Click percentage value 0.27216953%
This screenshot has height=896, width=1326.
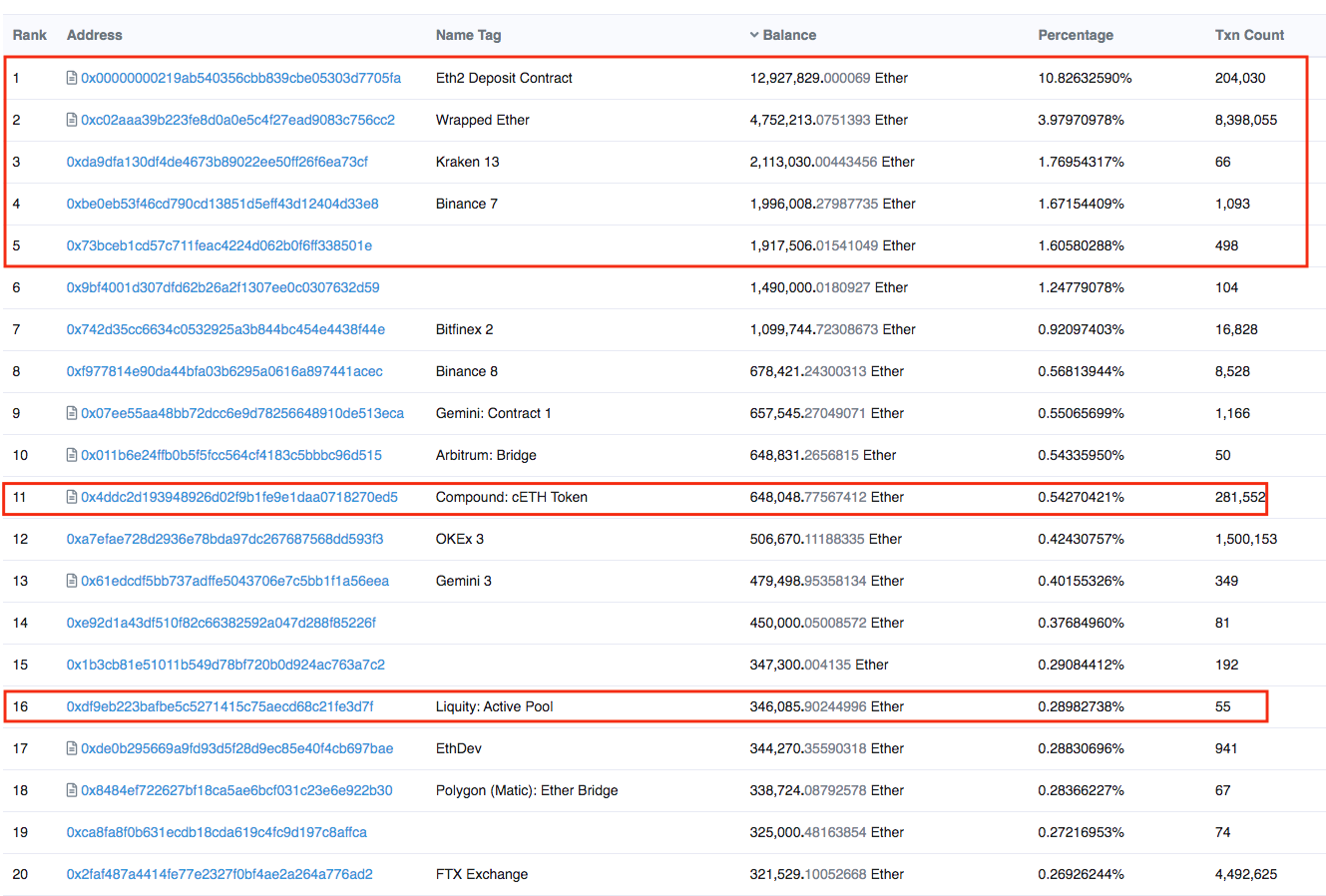(1082, 832)
